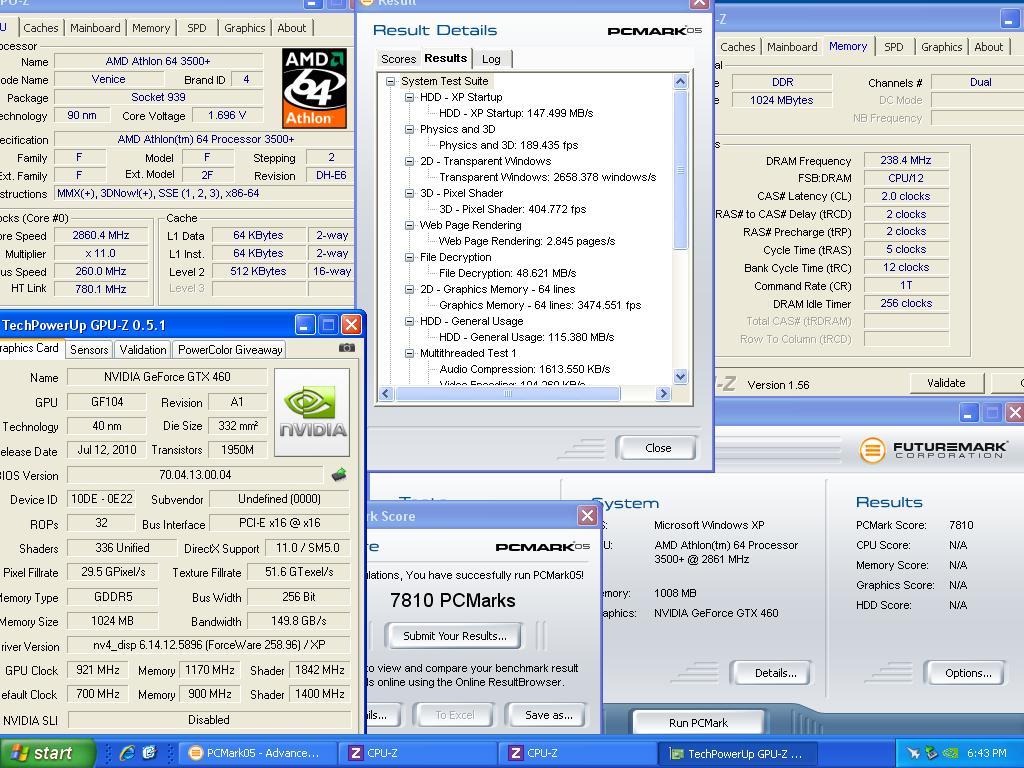1024x768 pixels.
Task: Click the '7810 PCMarks' score text
Action: (x=453, y=600)
